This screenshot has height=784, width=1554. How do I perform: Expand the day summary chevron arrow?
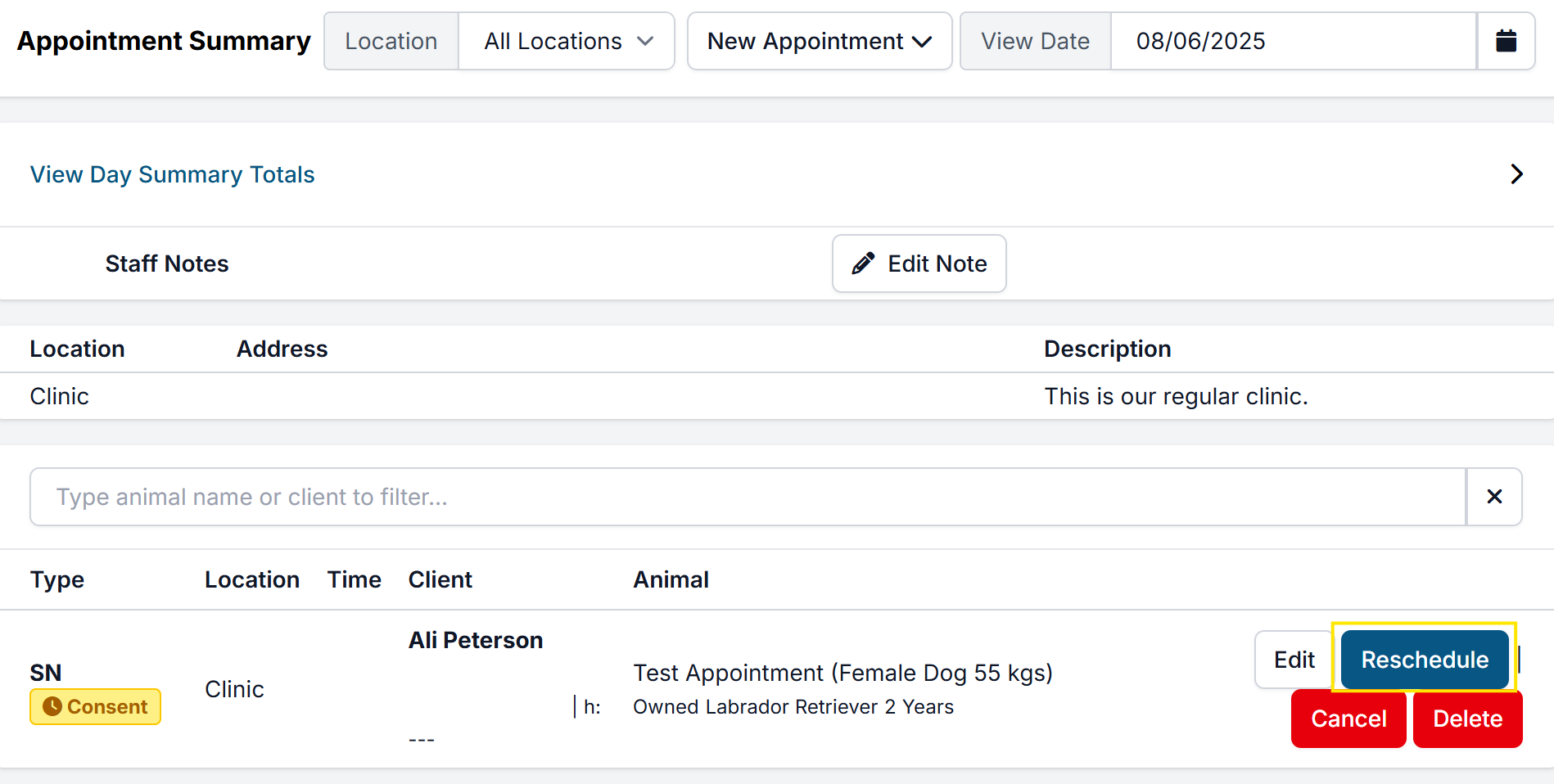[x=1516, y=174]
